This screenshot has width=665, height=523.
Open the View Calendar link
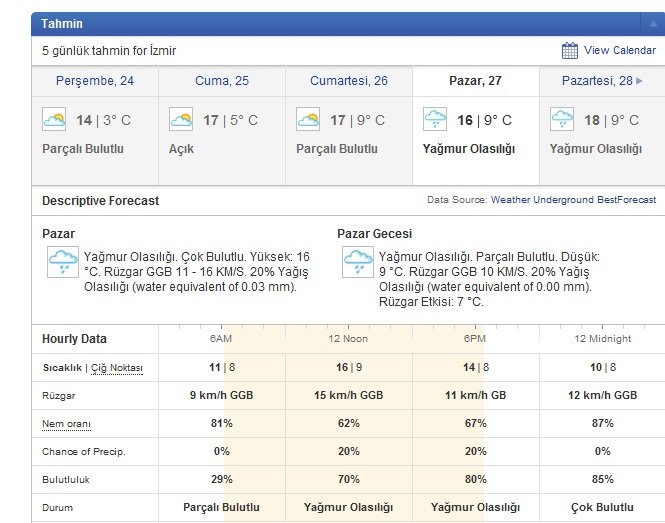click(620, 51)
